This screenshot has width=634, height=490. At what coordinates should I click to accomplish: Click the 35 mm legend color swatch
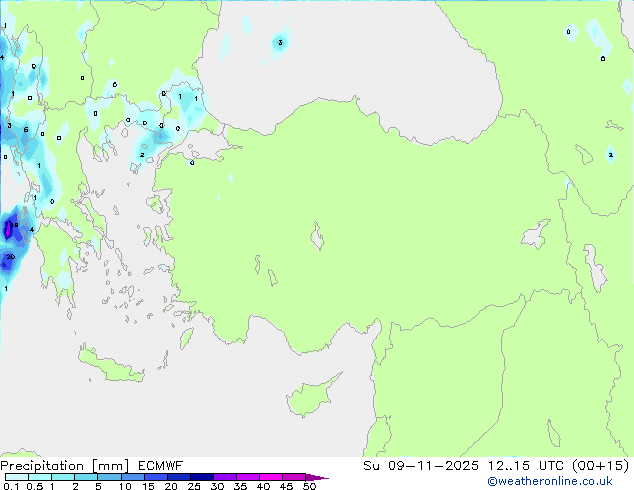(x=247, y=477)
